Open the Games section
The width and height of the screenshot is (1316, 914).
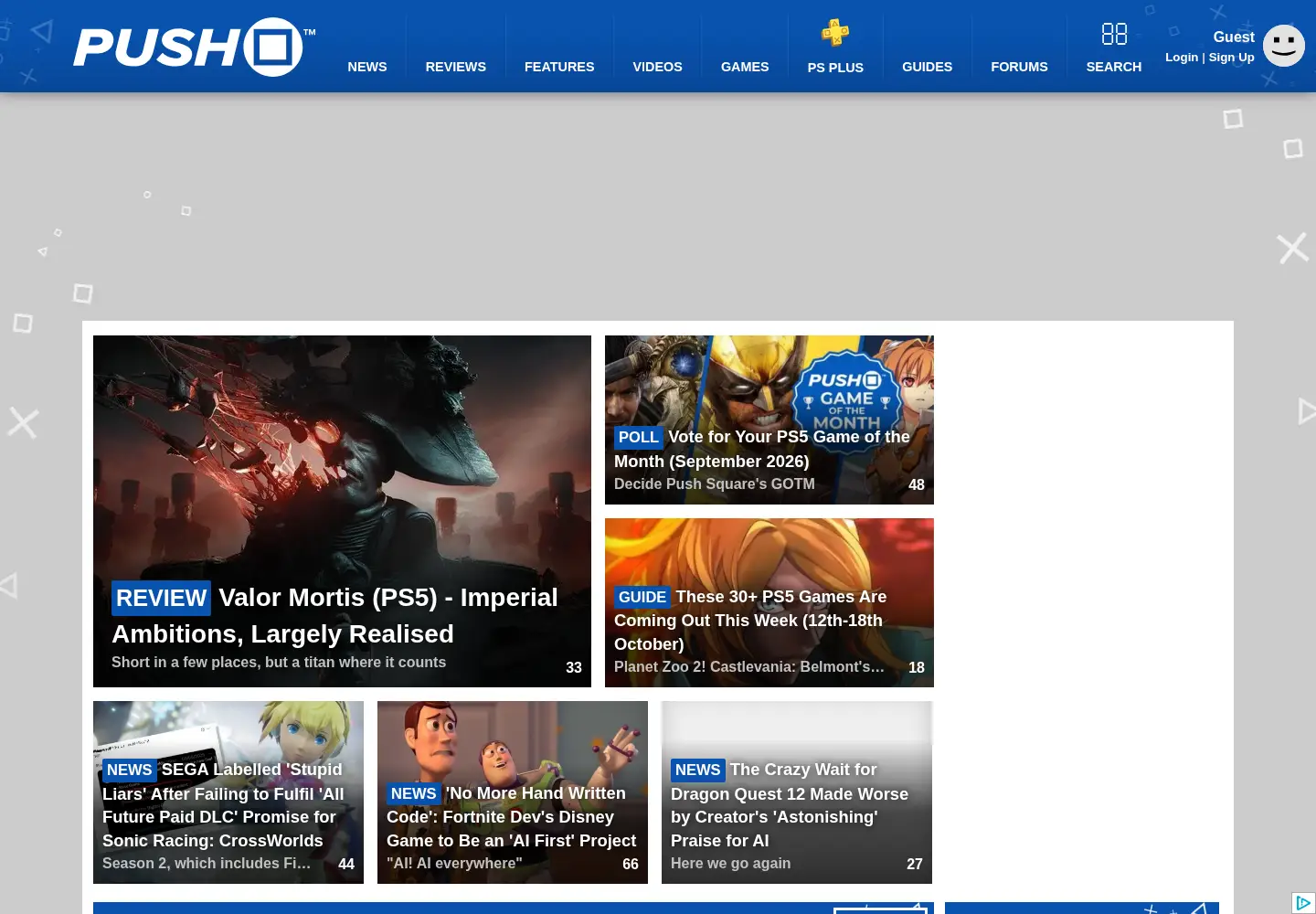pos(745,67)
